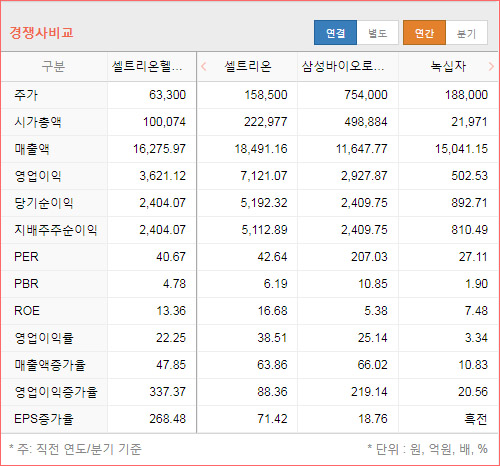
Task: Select the EPS증가율 row label
Action: point(44,419)
